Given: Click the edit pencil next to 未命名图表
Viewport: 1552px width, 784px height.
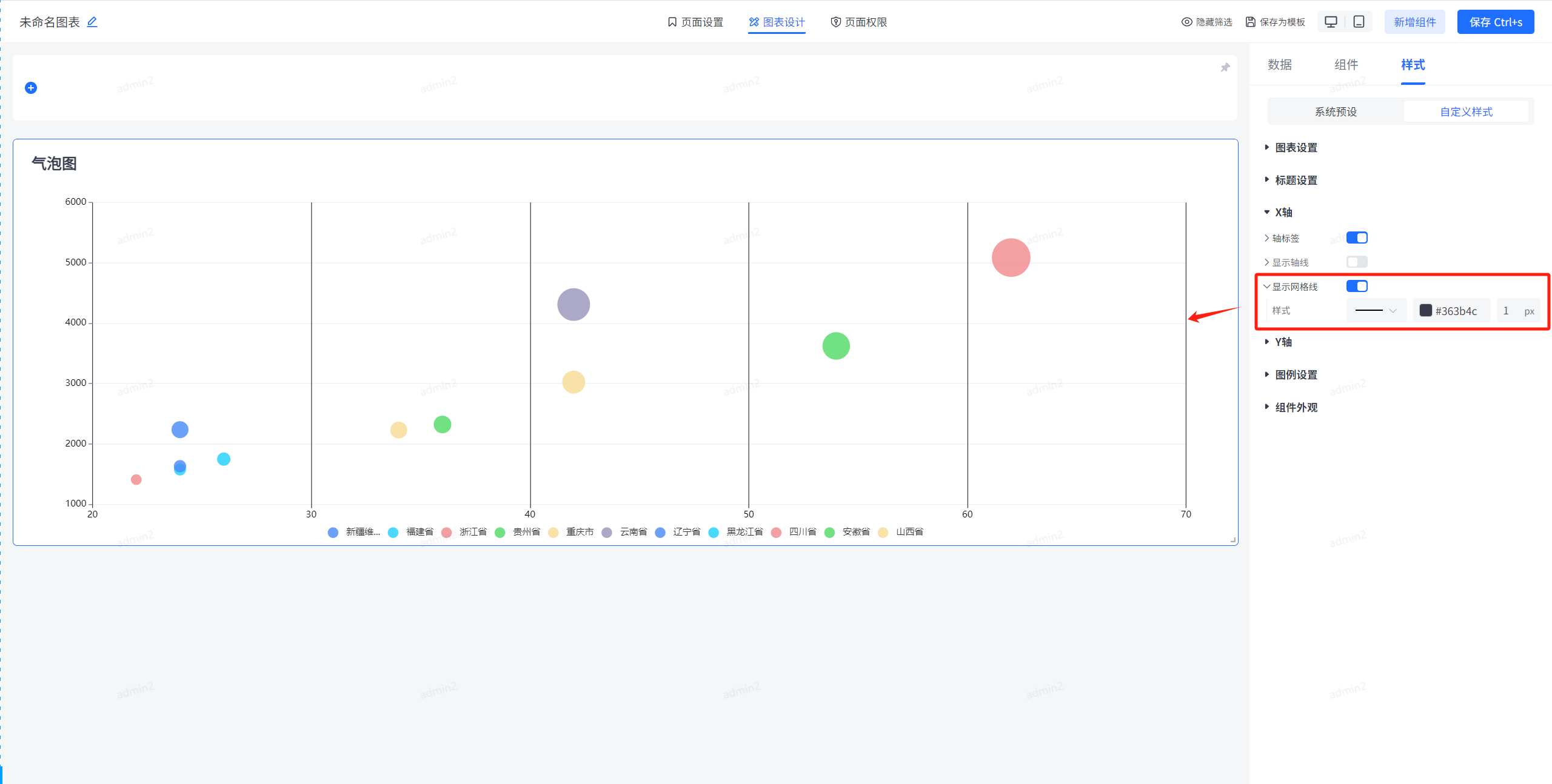Looking at the screenshot, I should pos(92,22).
